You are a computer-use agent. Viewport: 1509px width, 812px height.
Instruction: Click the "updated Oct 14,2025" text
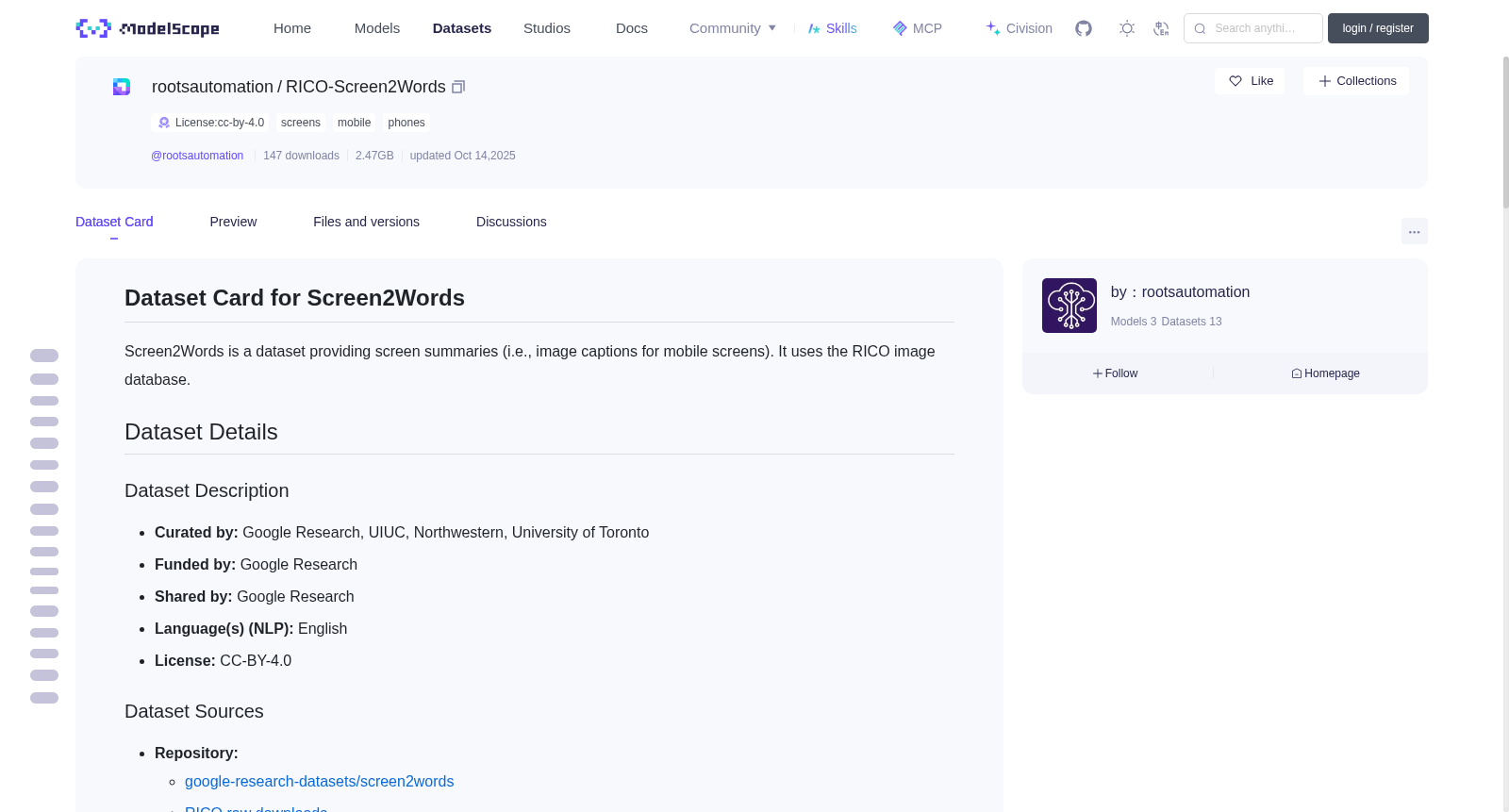[x=462, y=156]
